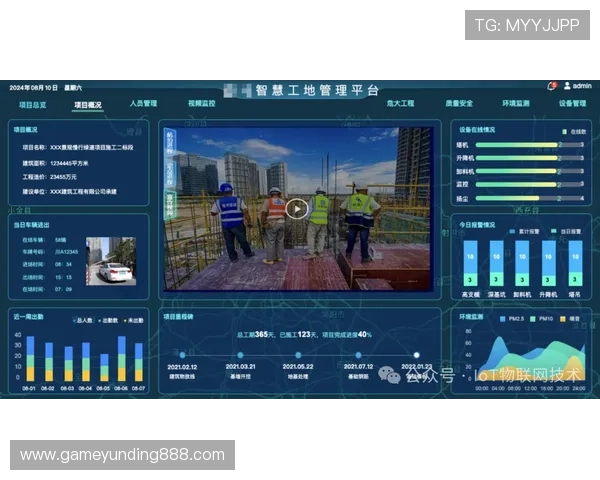Click the admin user avatar icon

click(x=568, y=86)
